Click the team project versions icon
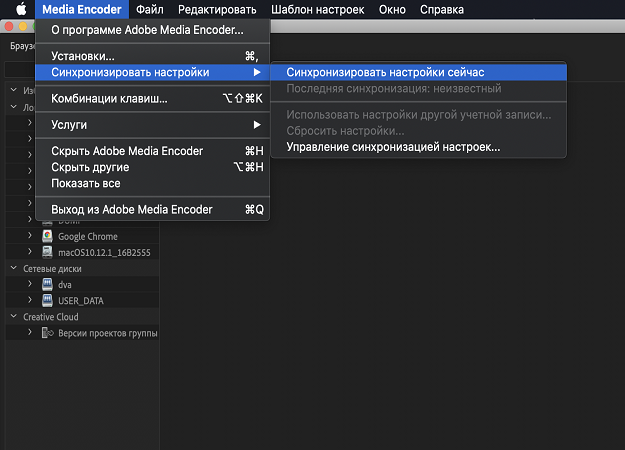This screenshot has height=450, width=625. point(47,333)
